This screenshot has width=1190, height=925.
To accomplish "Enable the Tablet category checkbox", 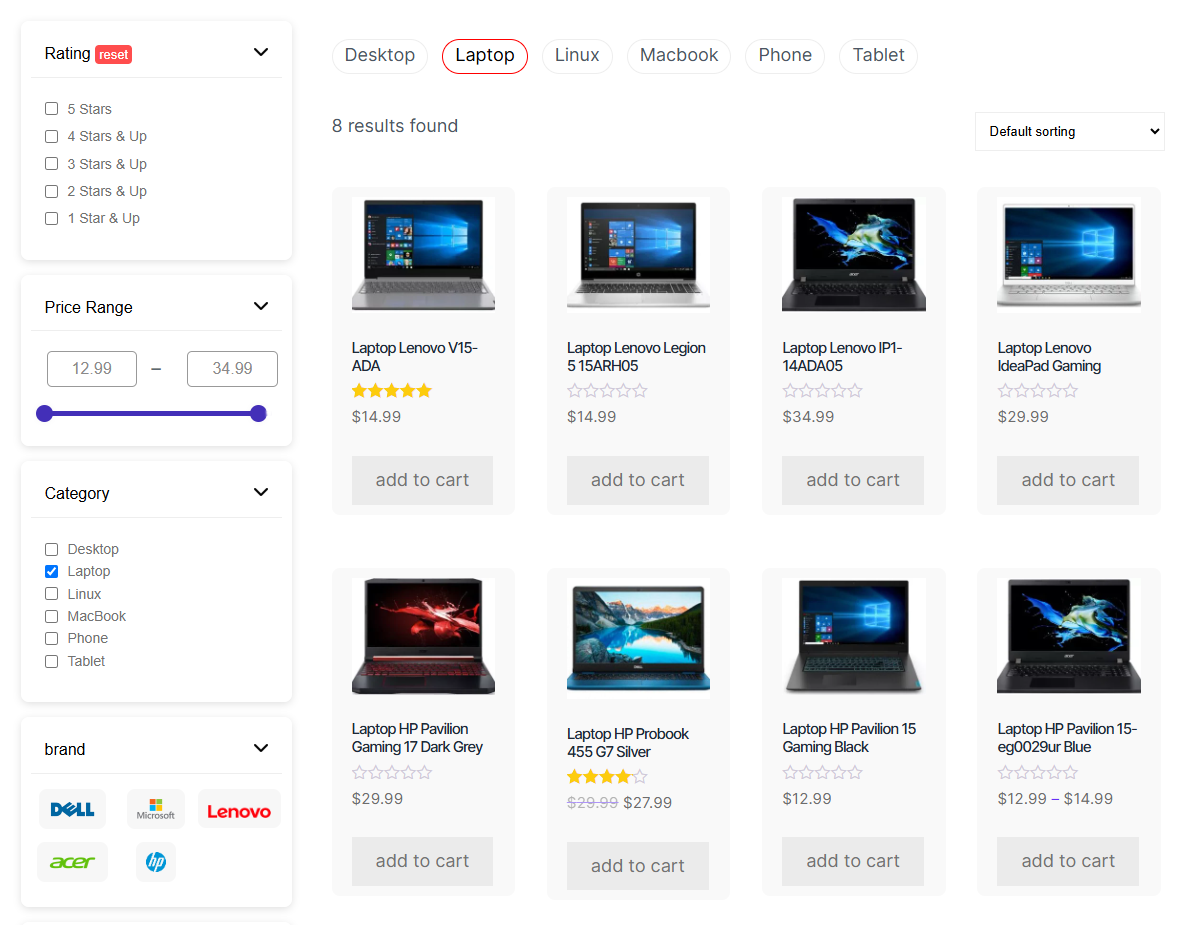I will click(52, 662).
